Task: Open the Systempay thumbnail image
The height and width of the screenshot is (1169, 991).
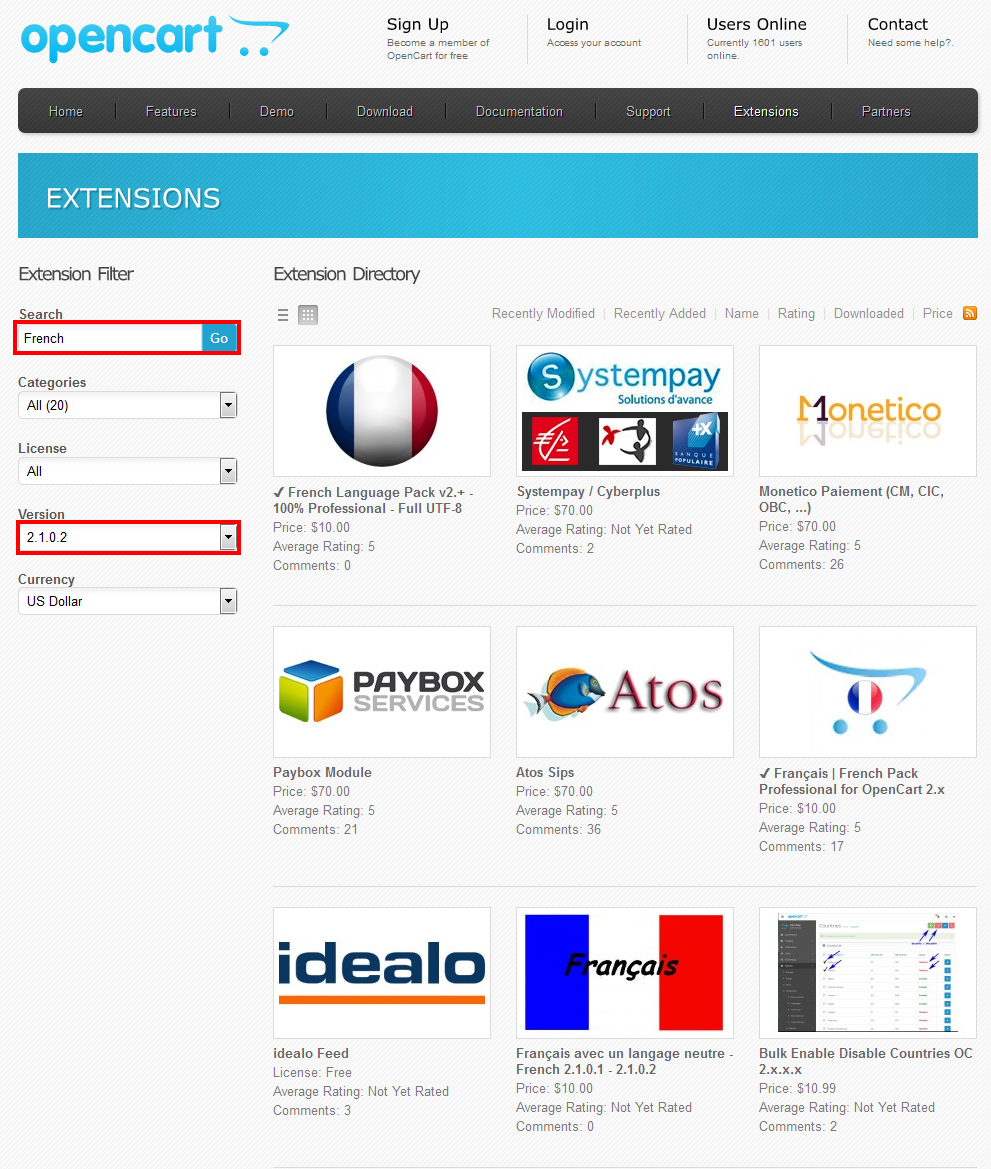Action: tap(625, 411)
